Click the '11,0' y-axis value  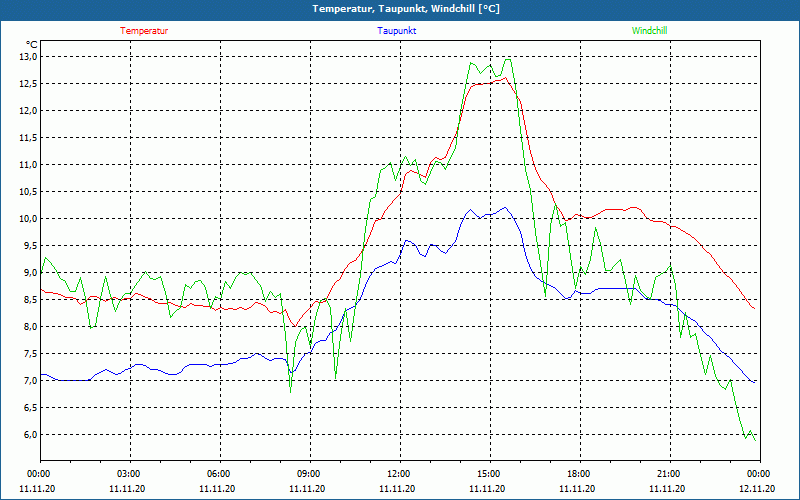coord(28,165)
